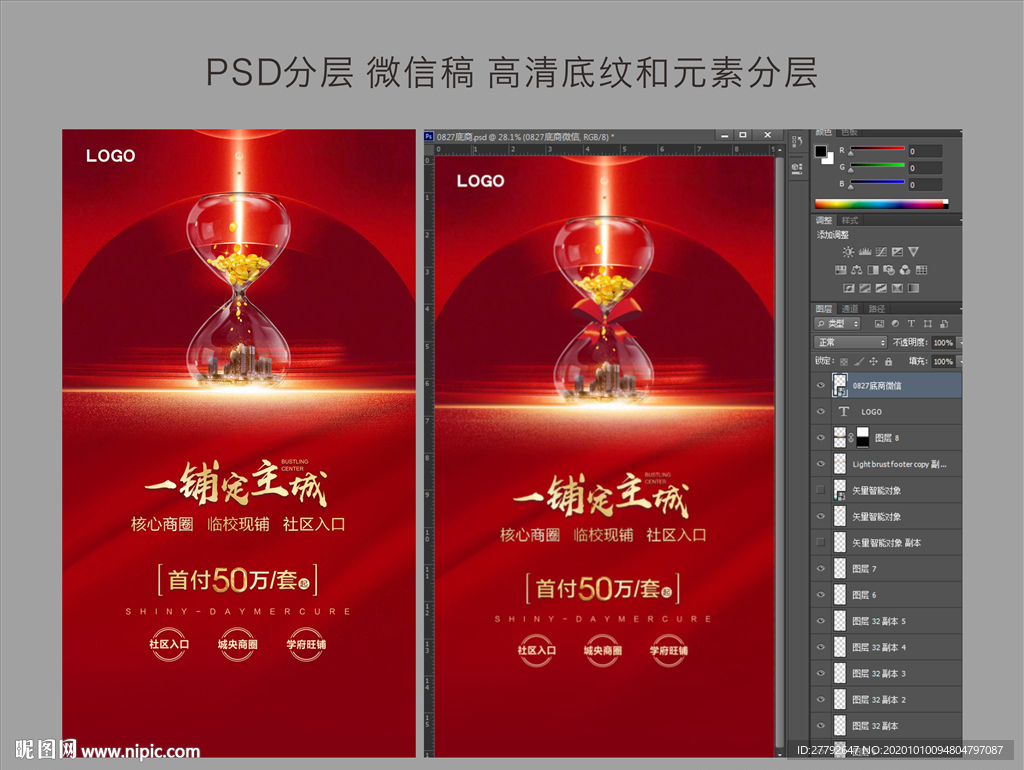The width and height of the screenshot is (1024, 770).
Task: Open the Properties collapsed panel icon
Action: click(x=797, y=168)
